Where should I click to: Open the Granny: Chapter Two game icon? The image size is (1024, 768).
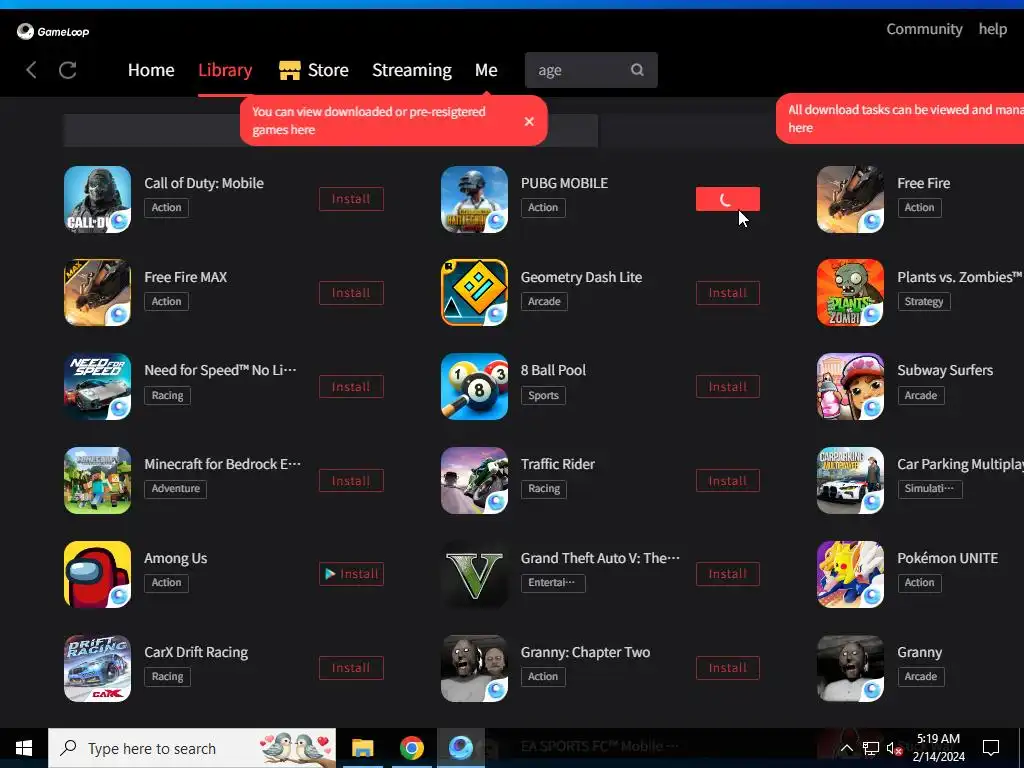pos(474,668)
